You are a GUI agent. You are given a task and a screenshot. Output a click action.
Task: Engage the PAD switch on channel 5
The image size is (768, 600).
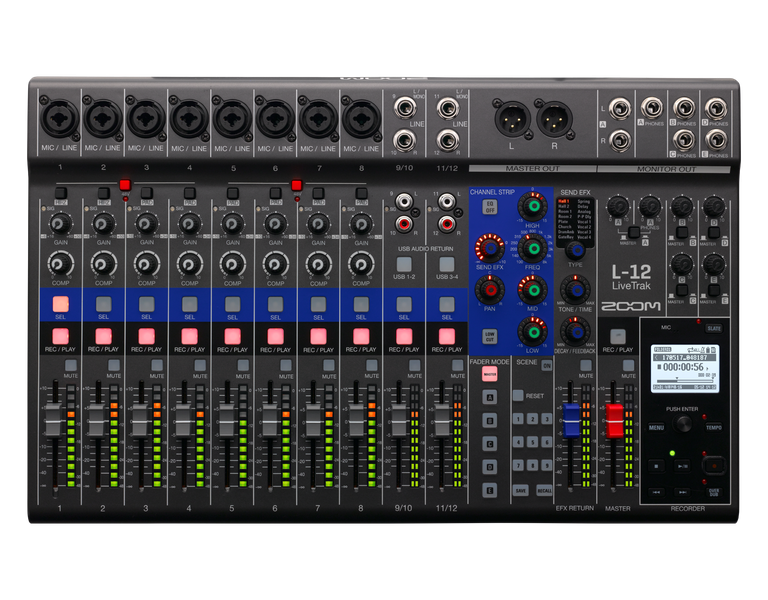coord(233,192)
